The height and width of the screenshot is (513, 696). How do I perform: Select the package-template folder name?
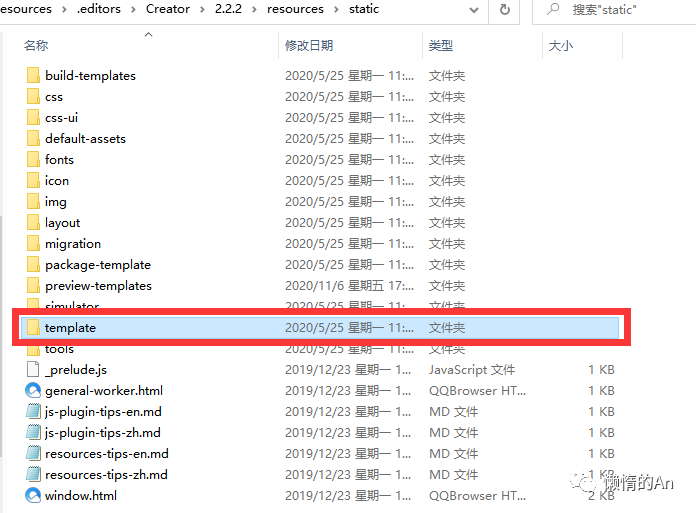(98, 265)
